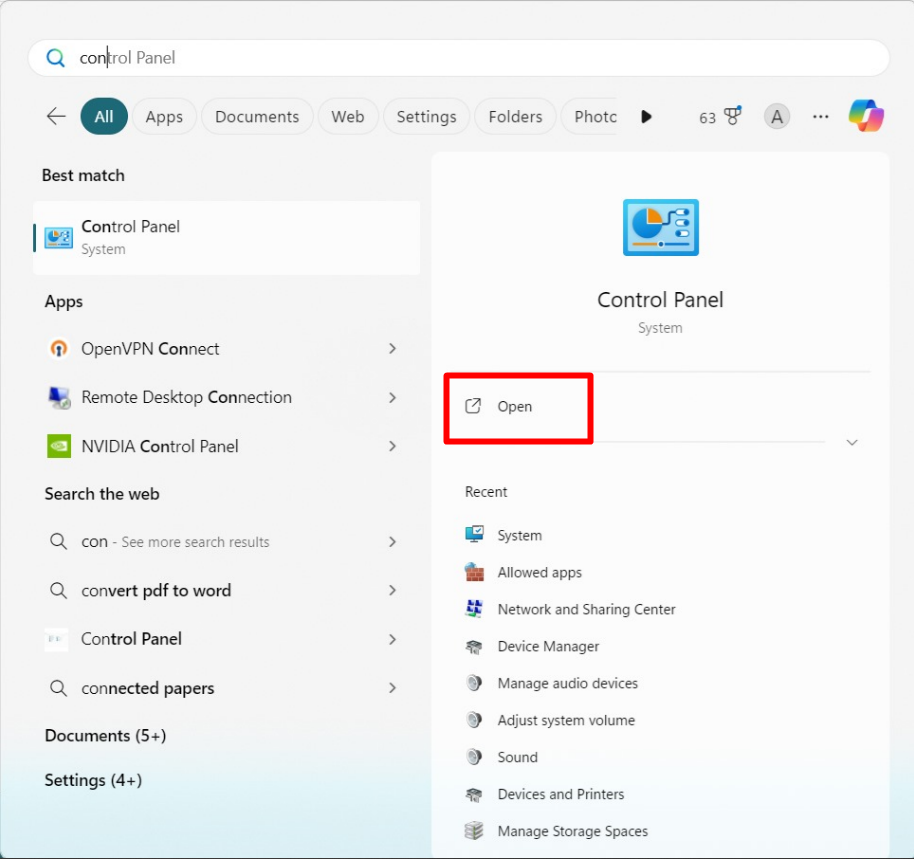Switch to the Apps filter tab

pos(164,117)
